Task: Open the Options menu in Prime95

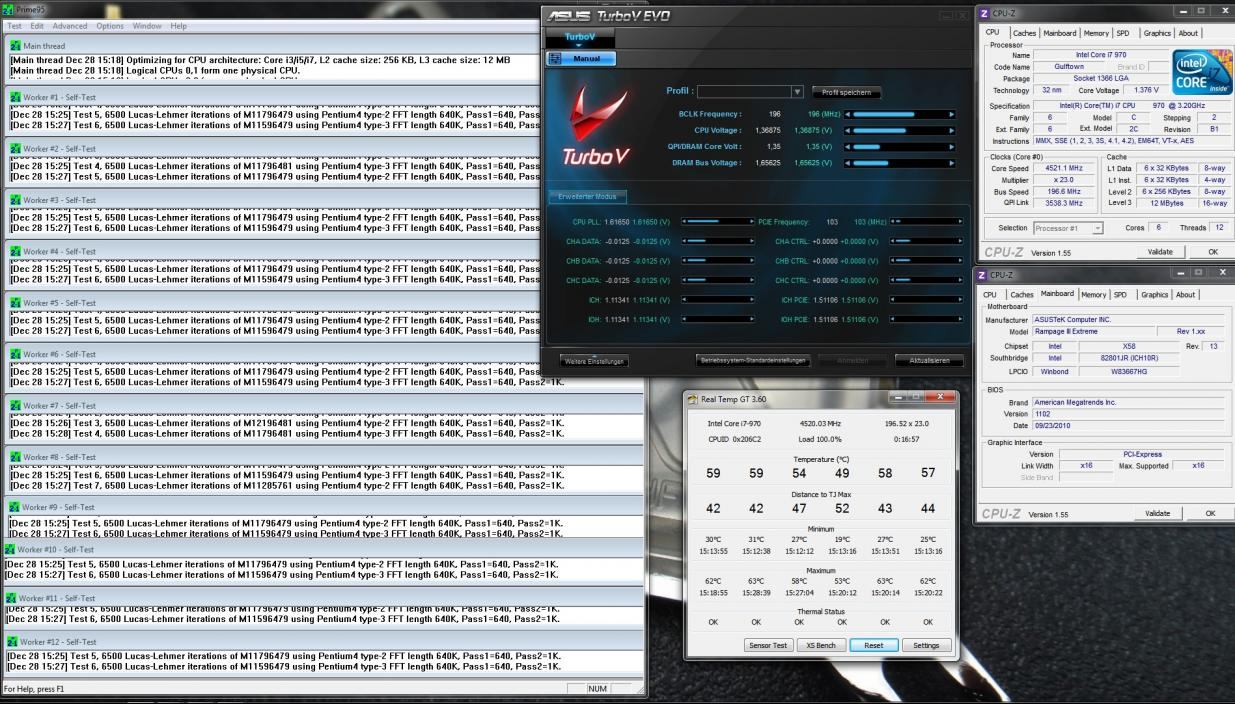Action: [110, 26]
